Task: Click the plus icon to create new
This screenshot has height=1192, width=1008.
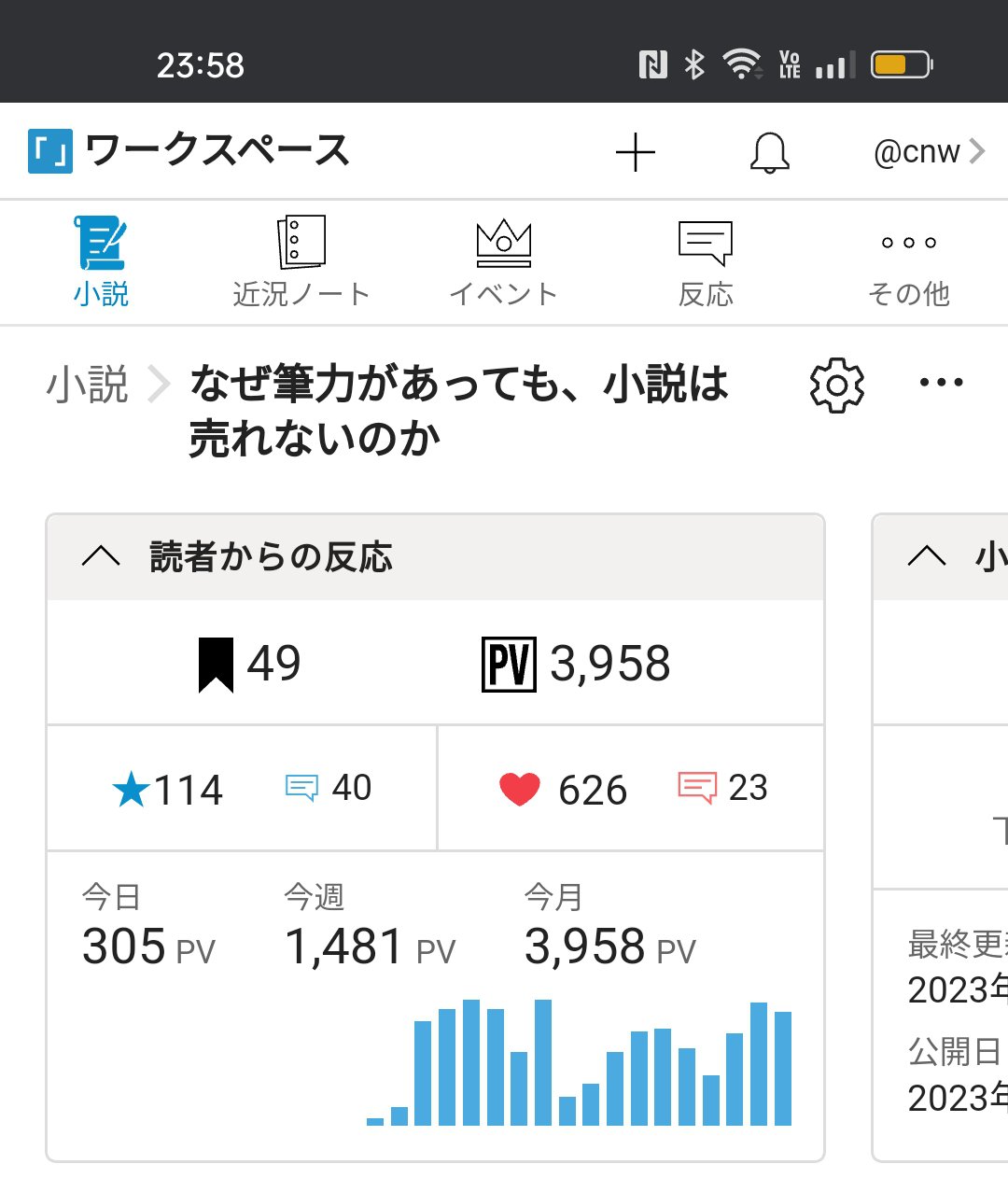Action: point(636,152)
